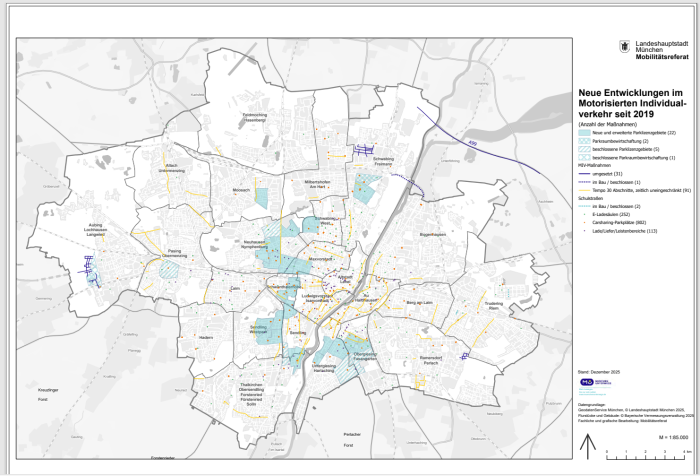Click the dashed MIV 'im Bau / beschlossen (1)' symbol
Image resolution: width=700 pixels, height=476 pixels.
(583, 182)
